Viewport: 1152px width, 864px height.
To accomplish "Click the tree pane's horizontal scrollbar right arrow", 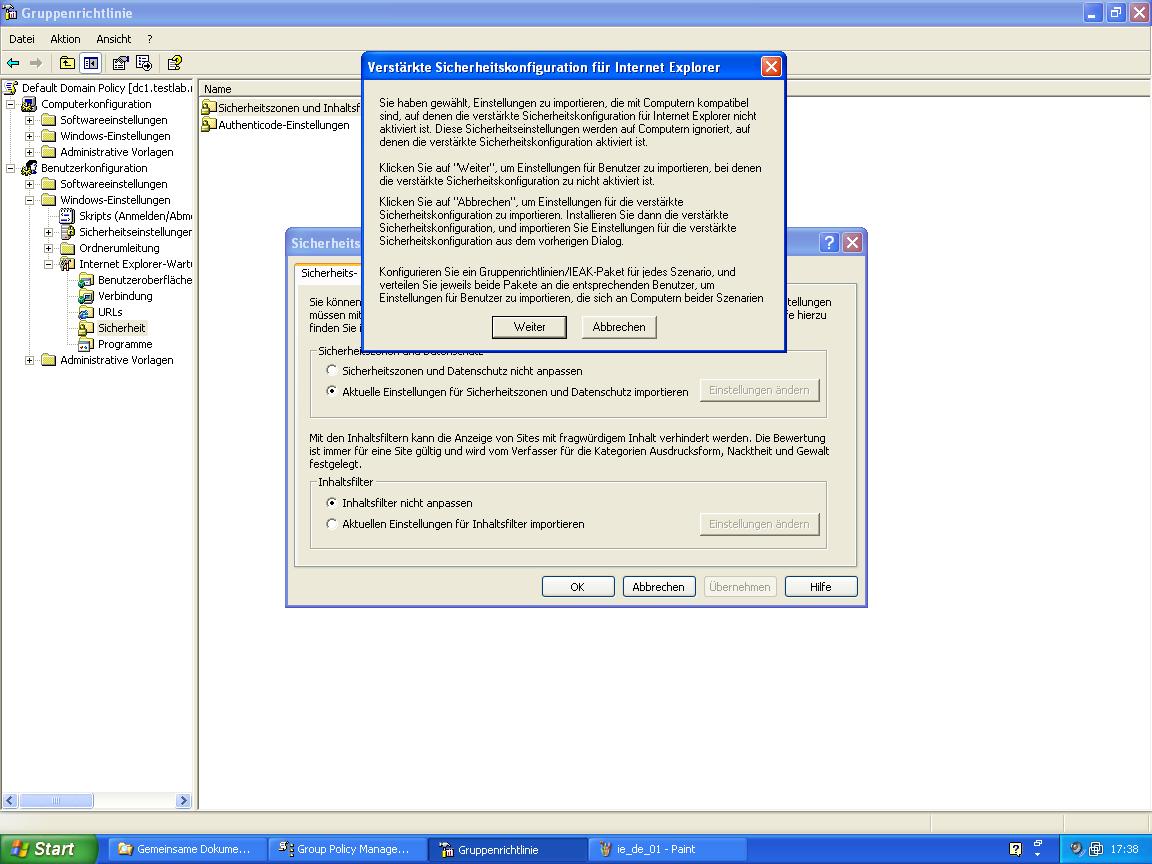I will click(183, 801).
